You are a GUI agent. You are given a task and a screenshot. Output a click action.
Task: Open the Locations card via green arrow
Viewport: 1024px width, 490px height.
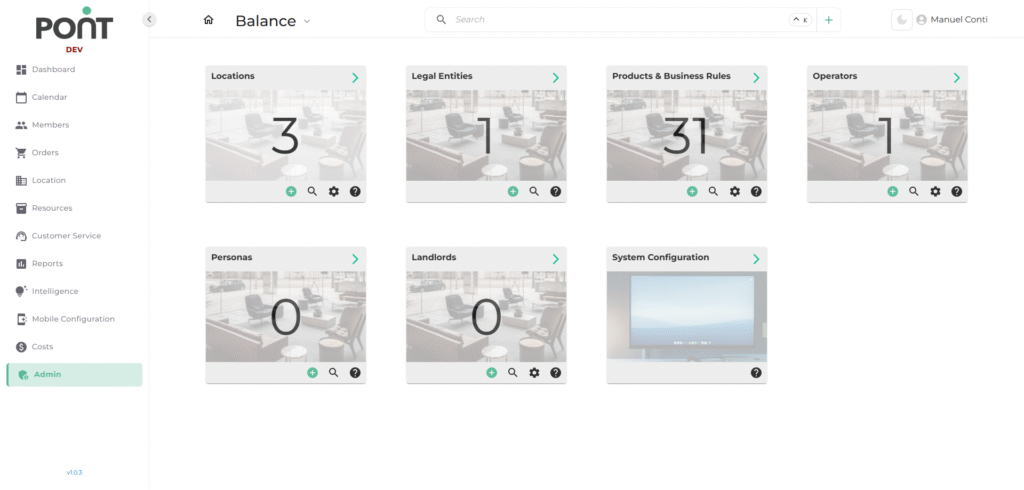pyautogui.click(x=355, y=77)
